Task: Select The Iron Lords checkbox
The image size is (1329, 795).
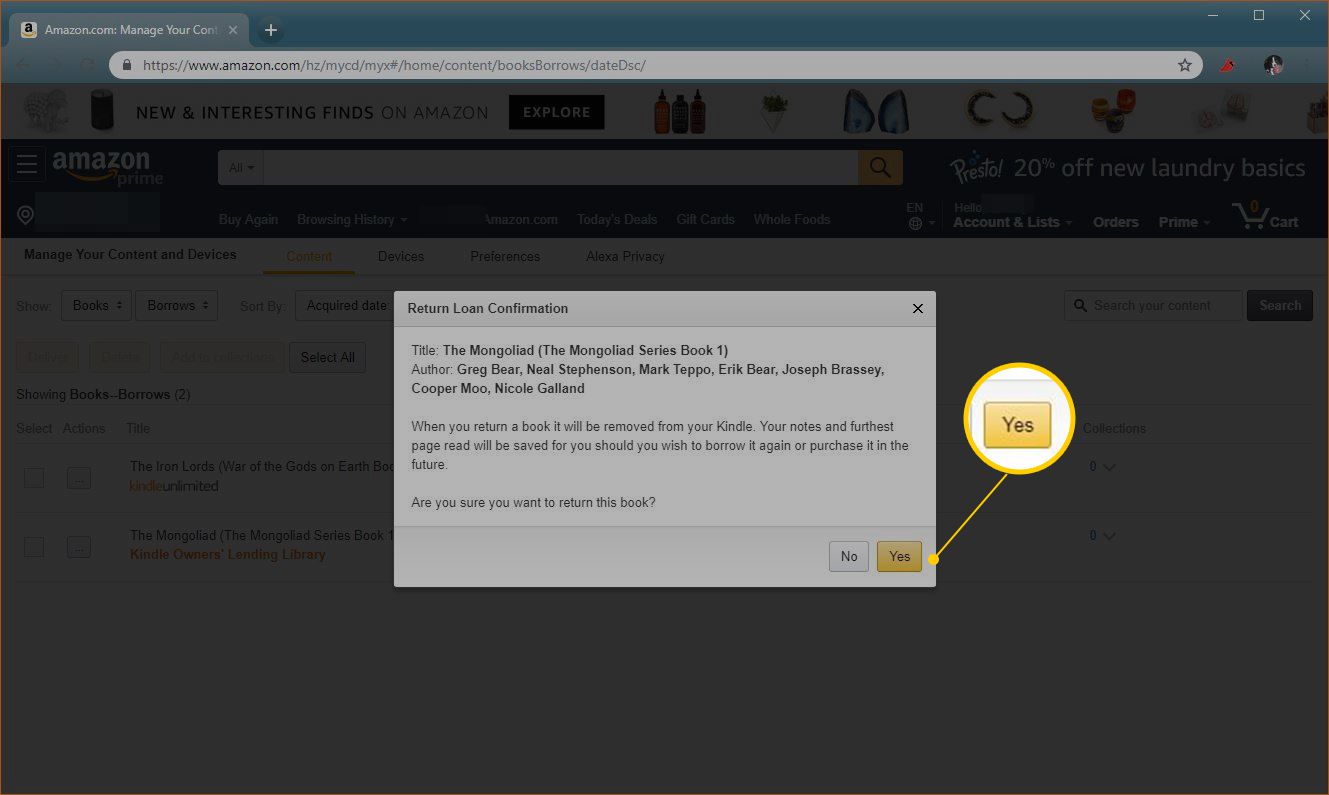Action: coord(34,478)
